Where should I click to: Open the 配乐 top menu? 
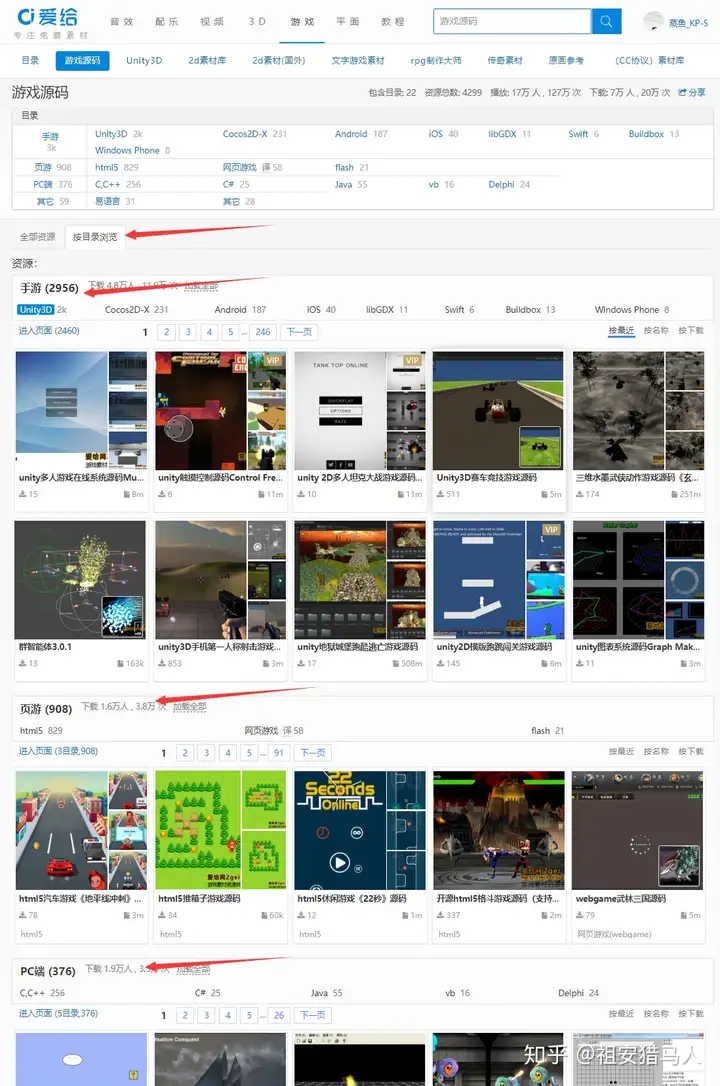click(166, 21)
